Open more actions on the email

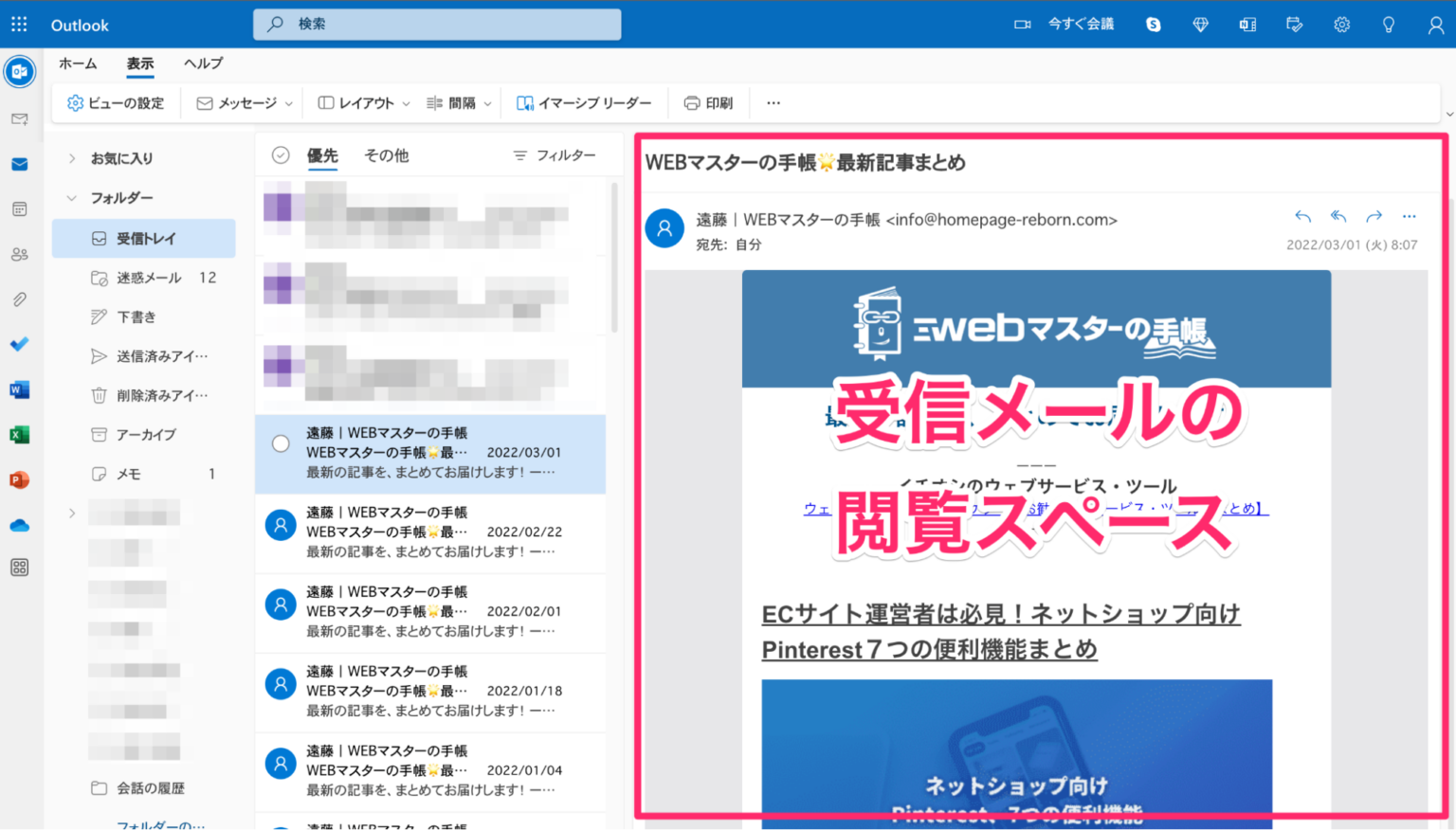click(1410, 217)
